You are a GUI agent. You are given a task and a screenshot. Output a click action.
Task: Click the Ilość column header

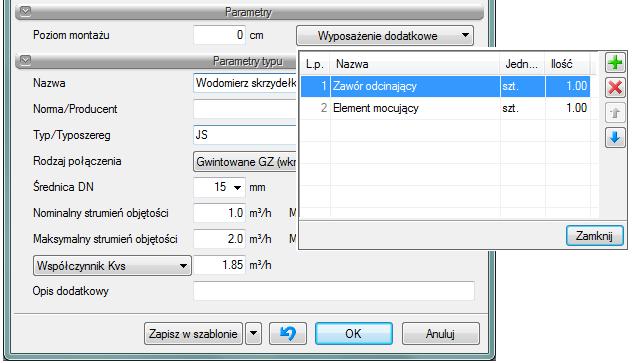click(568, 64)
